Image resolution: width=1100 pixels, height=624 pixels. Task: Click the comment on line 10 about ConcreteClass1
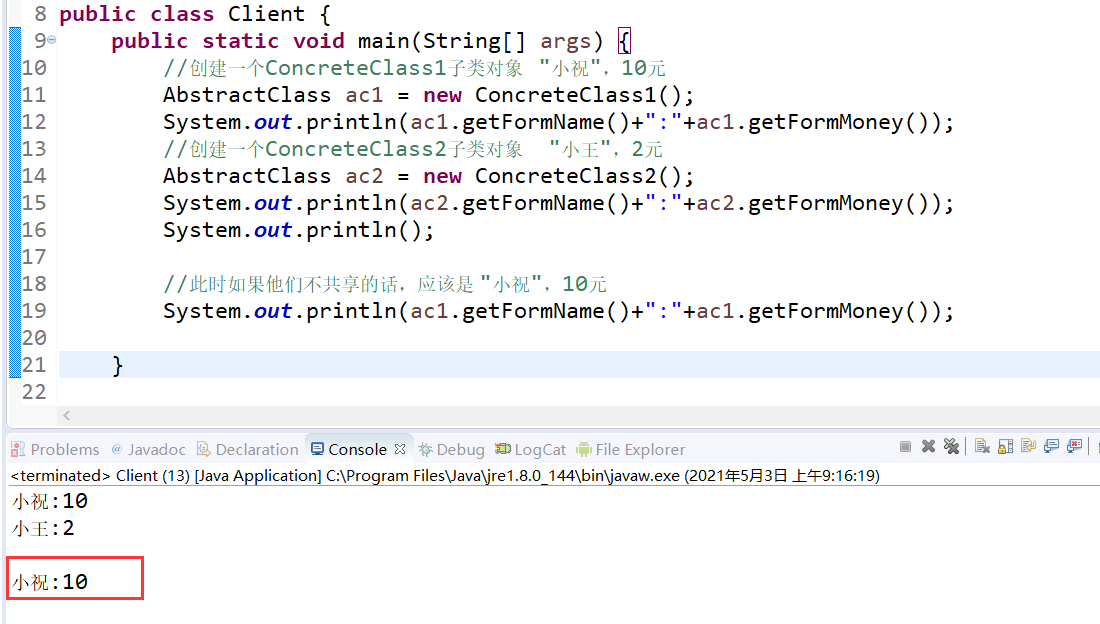click(x=414, y=68)
